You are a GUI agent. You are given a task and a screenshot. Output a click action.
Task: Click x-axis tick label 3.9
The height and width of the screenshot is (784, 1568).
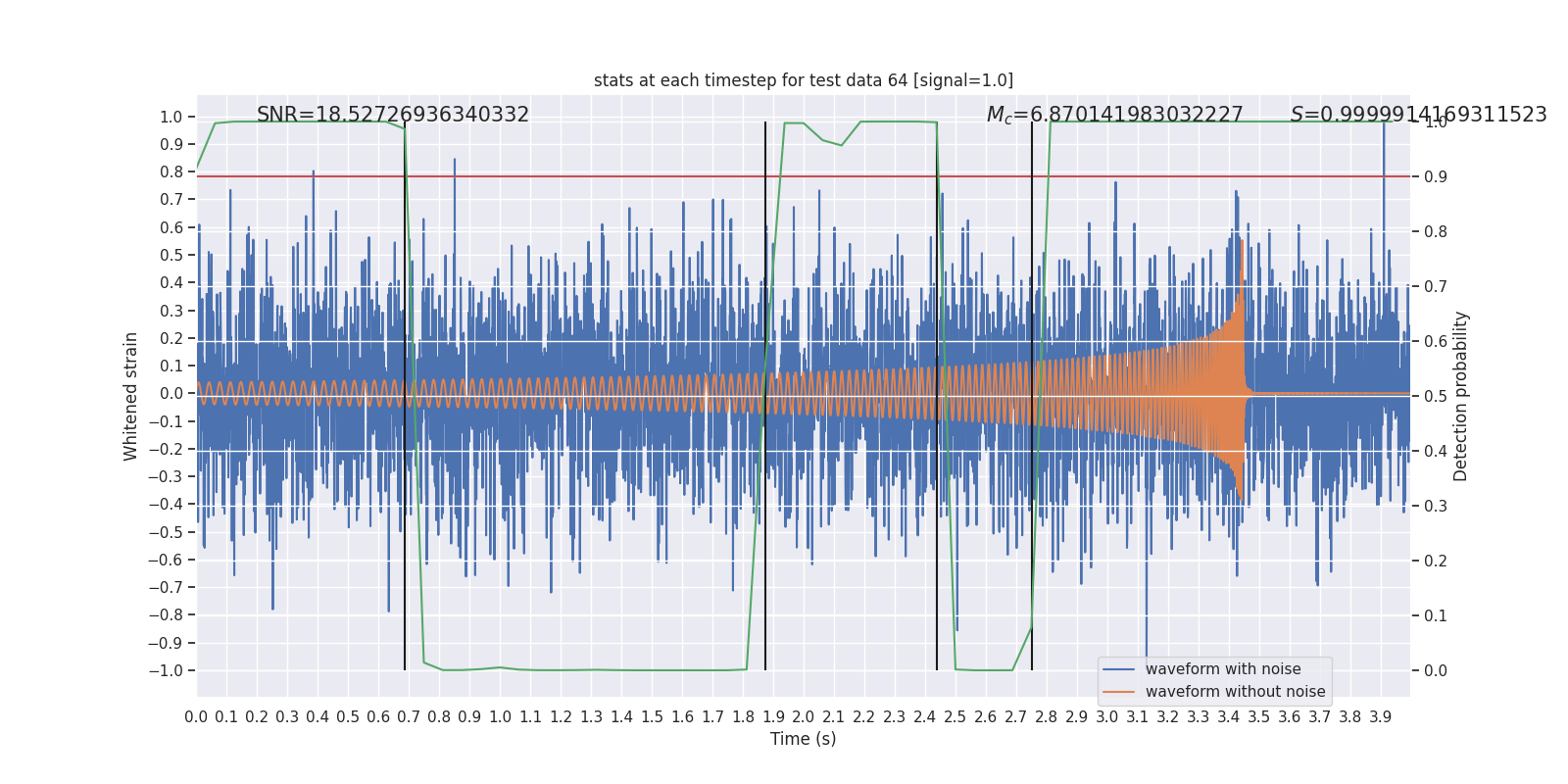1381,717
